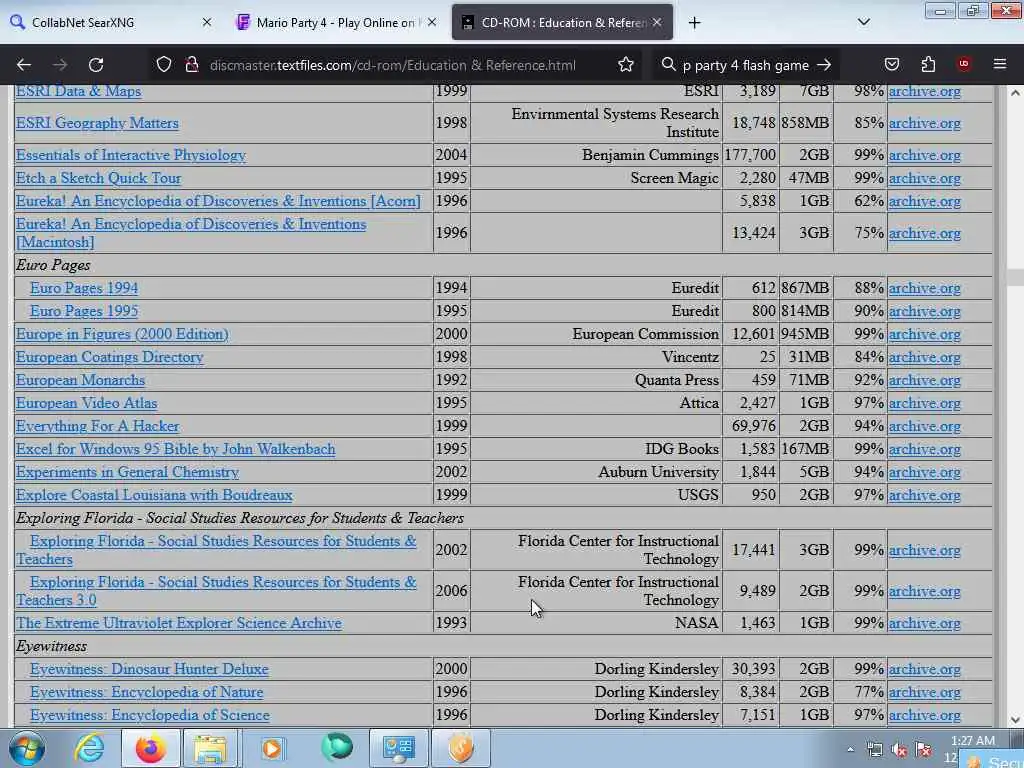Open archive.org link for Euro Pages 1994
The image size is (1024, 768).
coord(924,288)
